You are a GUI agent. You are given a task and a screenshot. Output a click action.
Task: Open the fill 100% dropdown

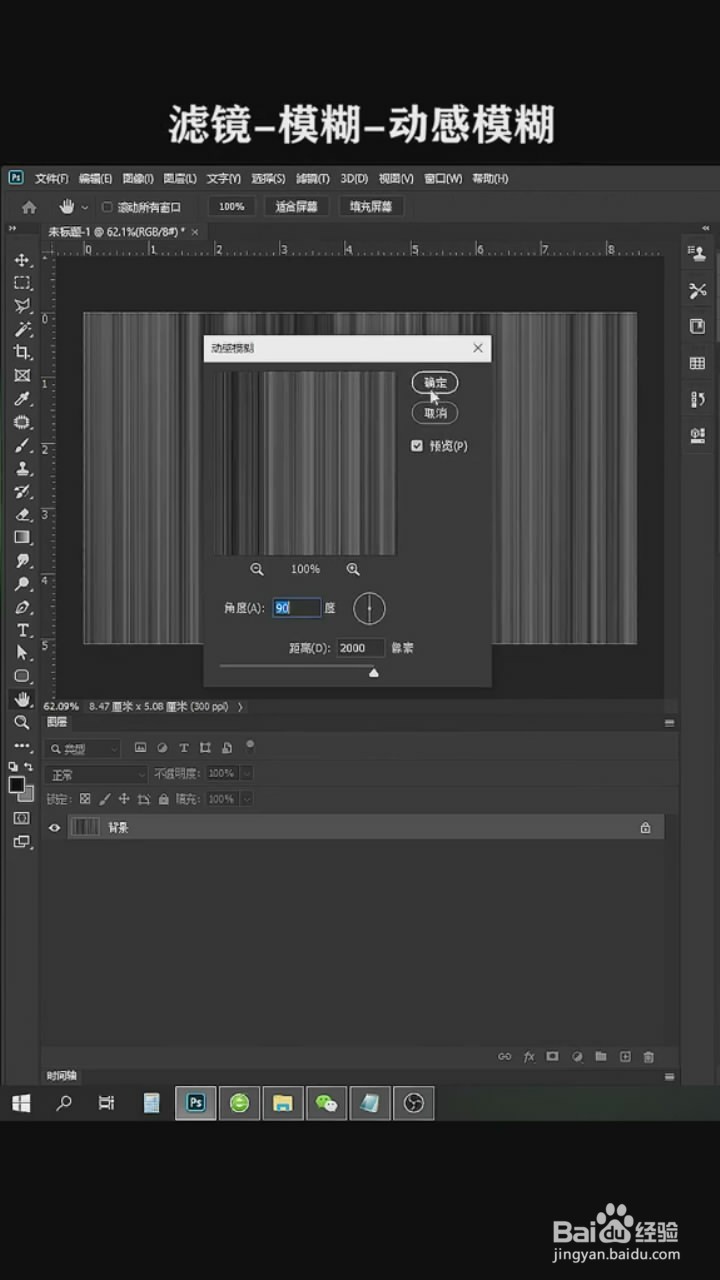tap(246, 799)
